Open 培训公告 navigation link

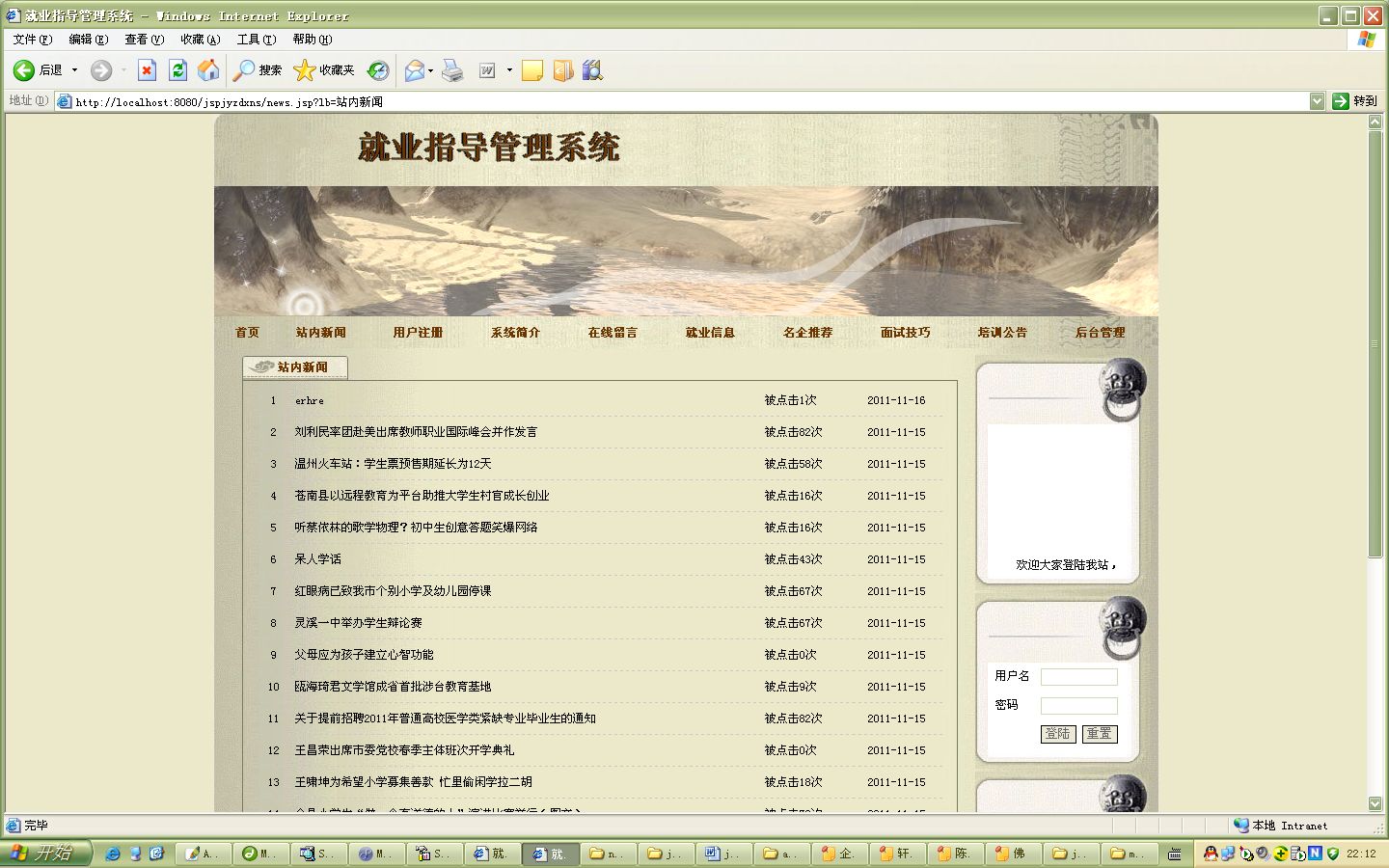1002,333
